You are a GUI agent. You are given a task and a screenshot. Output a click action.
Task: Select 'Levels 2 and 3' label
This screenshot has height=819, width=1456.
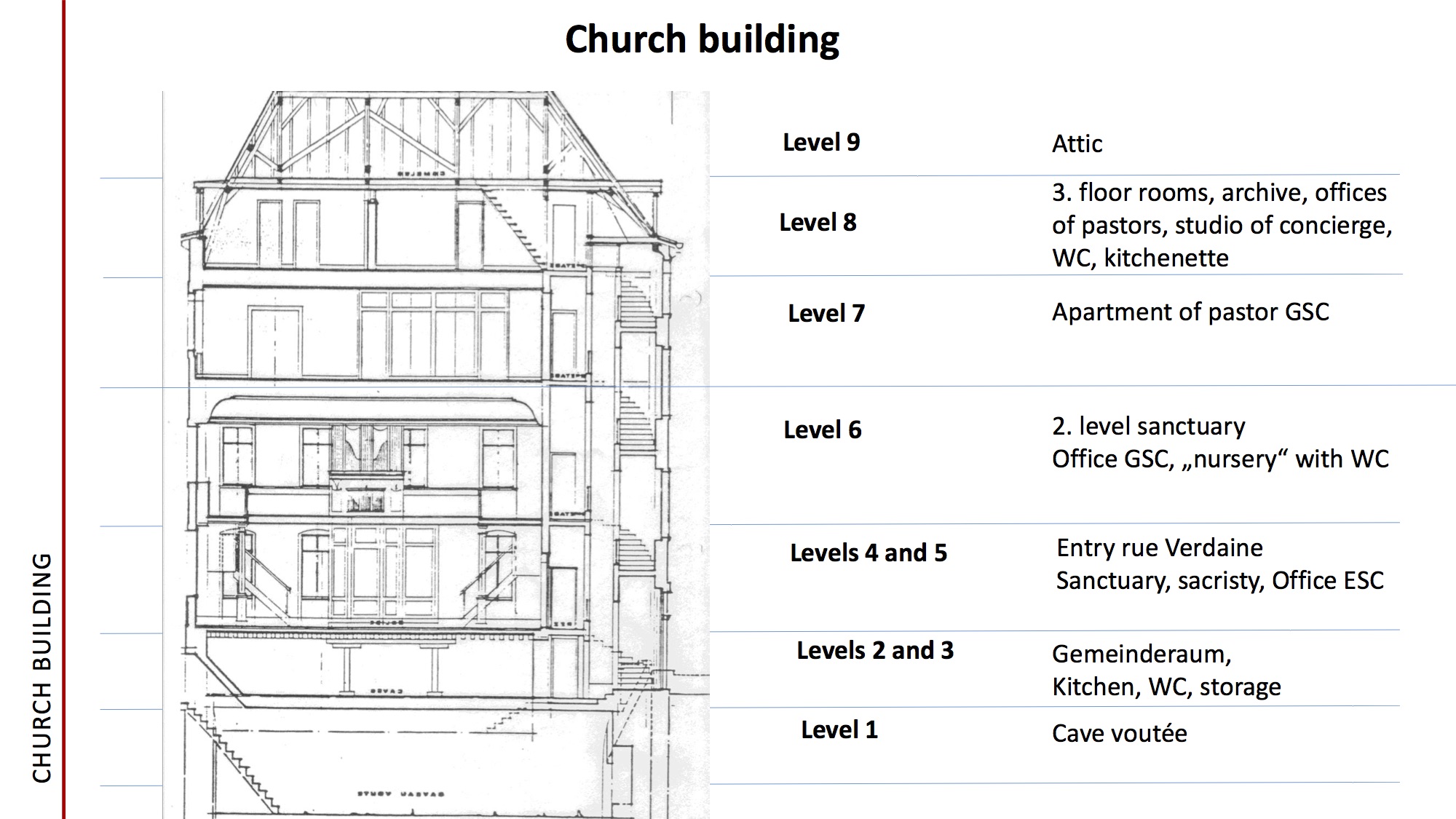[875, 650]
